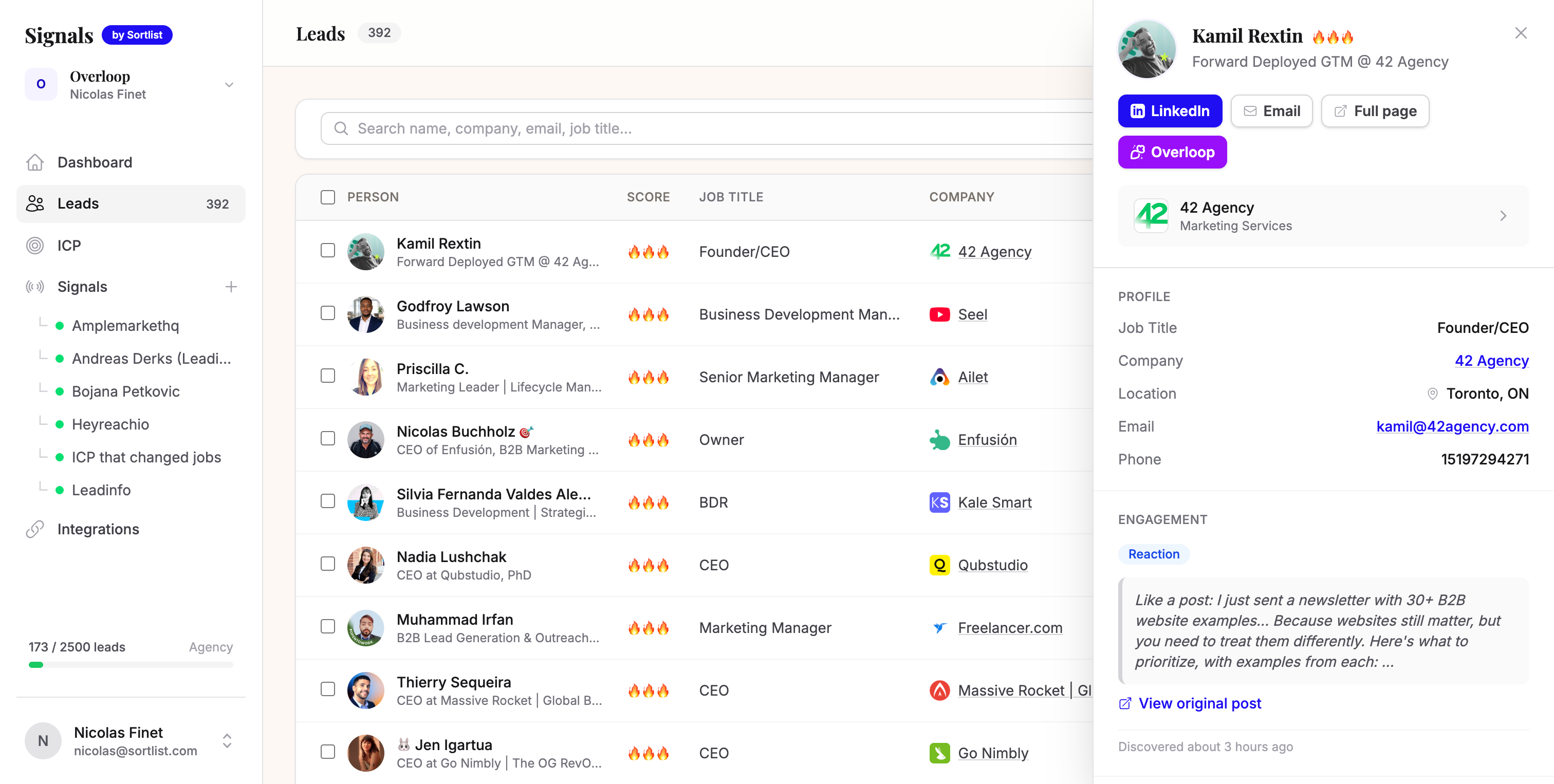The image size is (1554, 784).
Task: Close the Kamil Rextin detail panel
Action: coord(1520,33)
